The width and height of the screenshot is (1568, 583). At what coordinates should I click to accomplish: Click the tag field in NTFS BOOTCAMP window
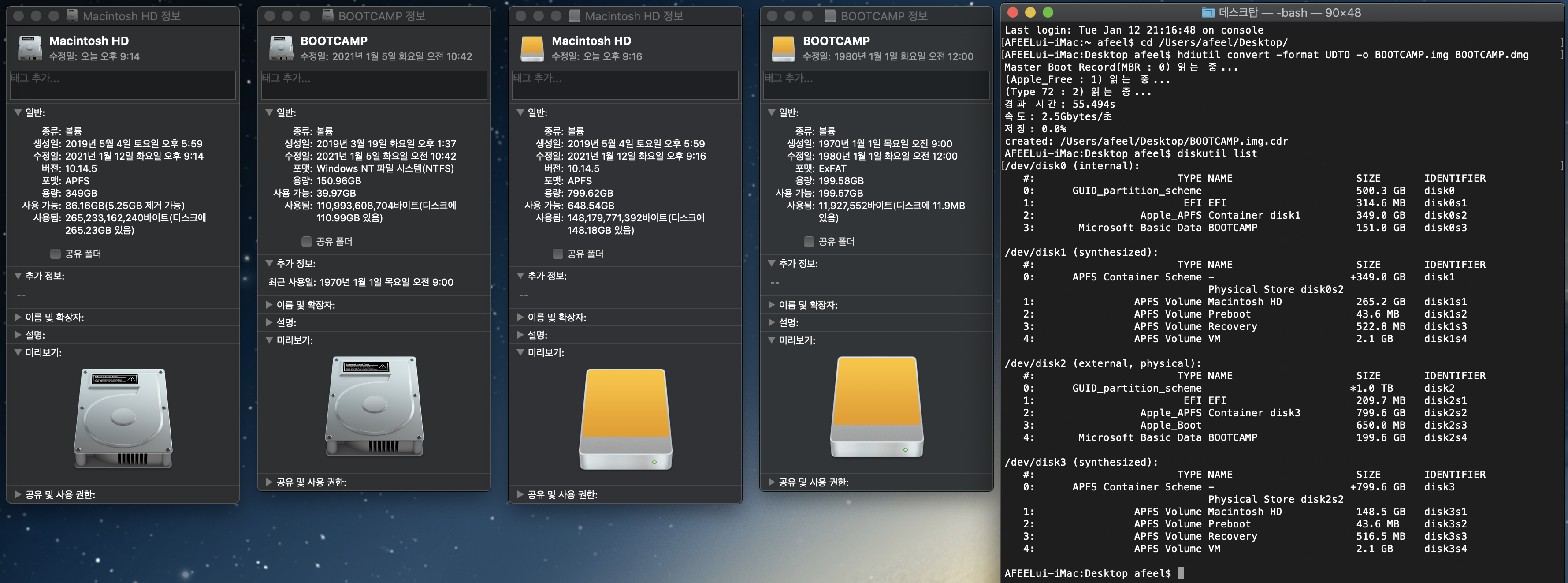(374, 85)
